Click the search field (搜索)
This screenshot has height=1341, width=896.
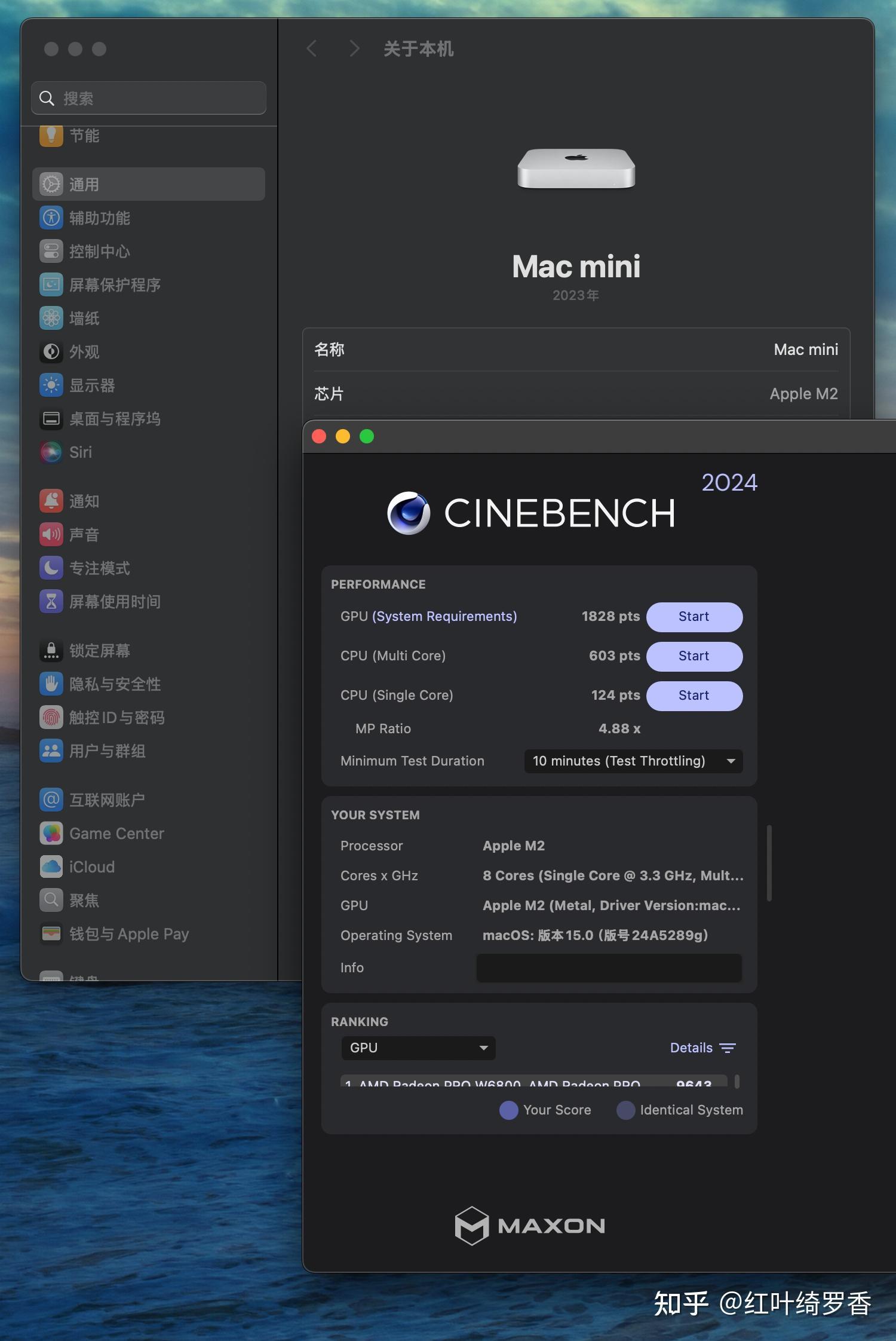[149, 99]
